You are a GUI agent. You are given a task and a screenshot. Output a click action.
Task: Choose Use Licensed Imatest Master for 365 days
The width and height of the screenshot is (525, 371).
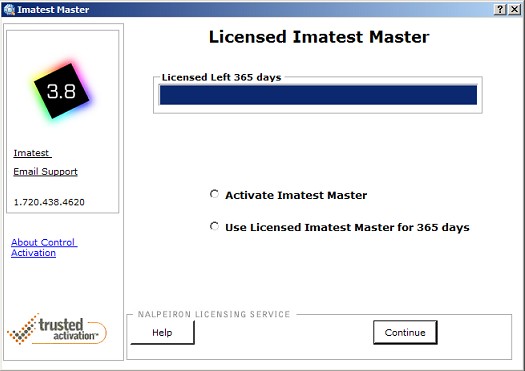coord(214,227)
